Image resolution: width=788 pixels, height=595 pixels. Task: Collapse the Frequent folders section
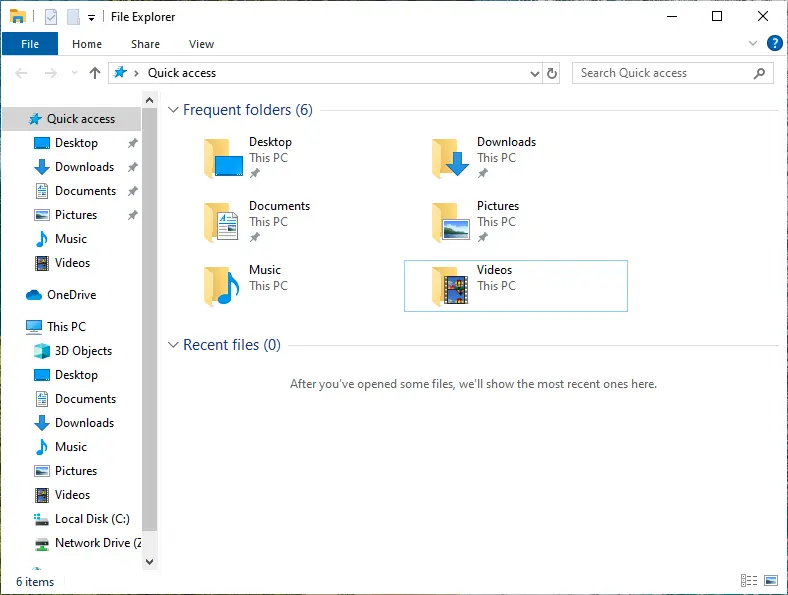(173, 110)
